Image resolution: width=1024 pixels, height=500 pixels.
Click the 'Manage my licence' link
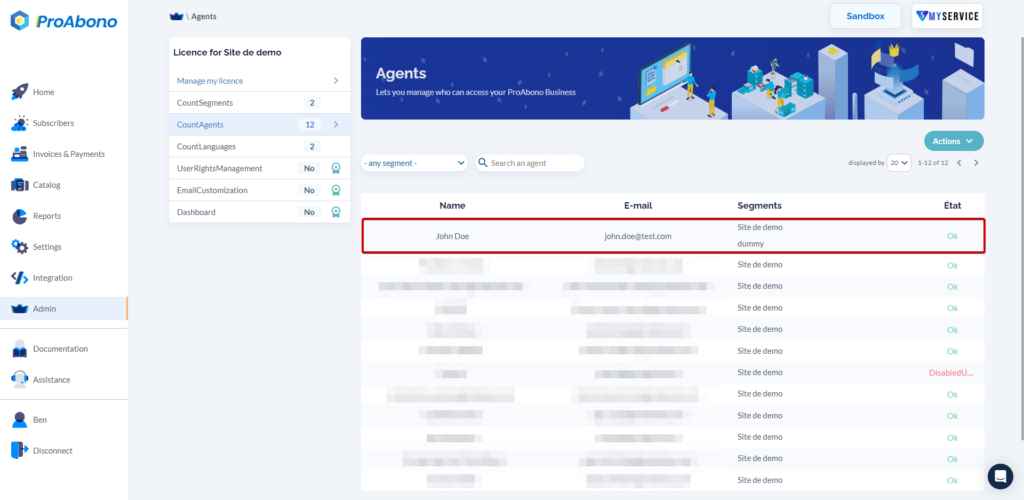click(210, 81)
